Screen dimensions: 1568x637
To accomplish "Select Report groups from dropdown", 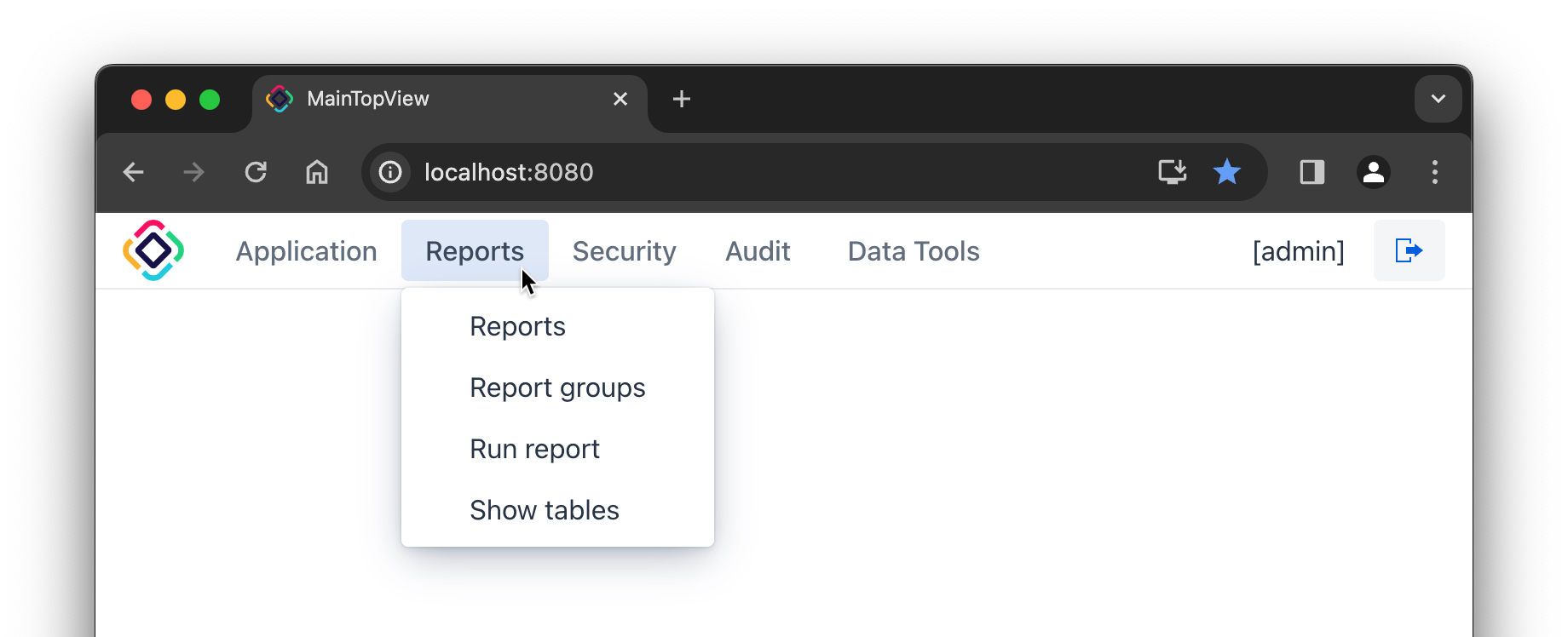I will click(x=557, y=388).
